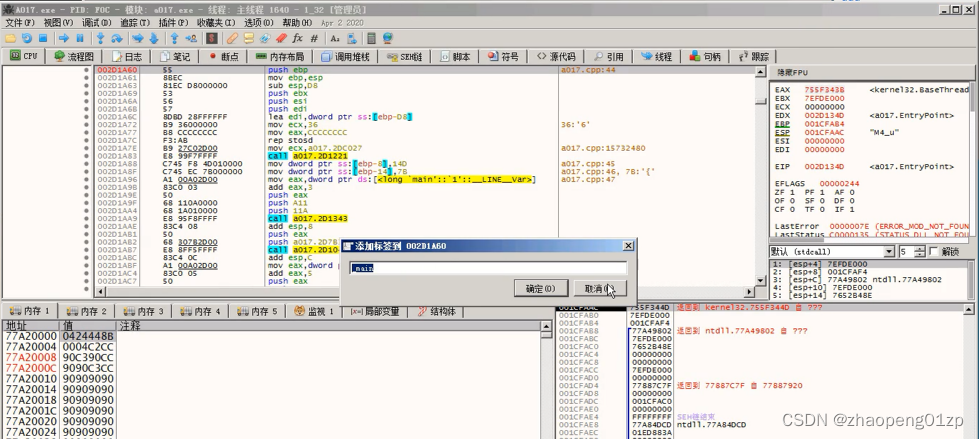979x439 pixels.
Task: Select the 内存 2 dump tab
Action: click(x=86, y=311)
